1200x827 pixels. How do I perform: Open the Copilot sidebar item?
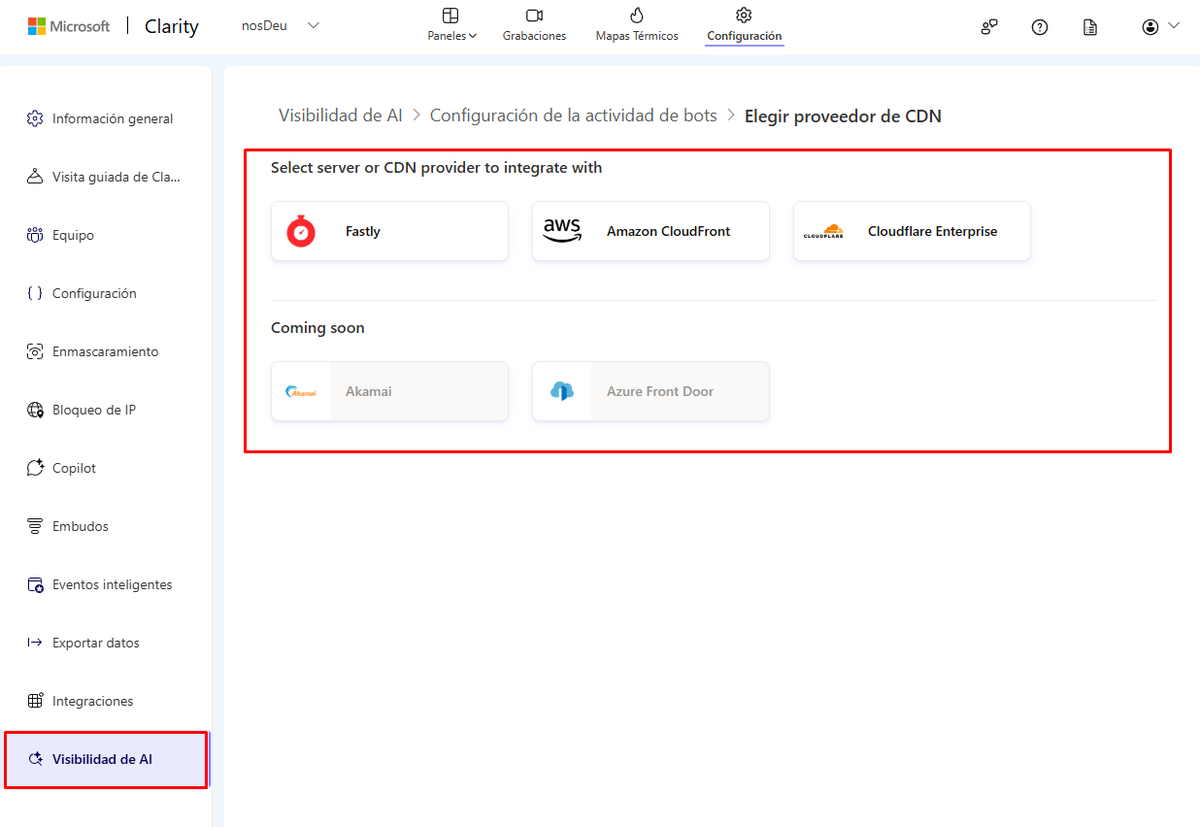(x=106, y=468)
